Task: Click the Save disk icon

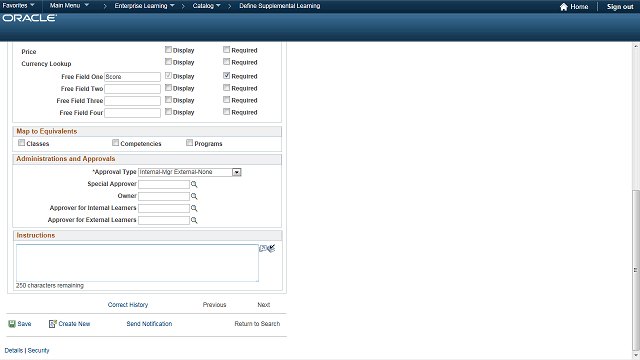Action: [12, 324]
